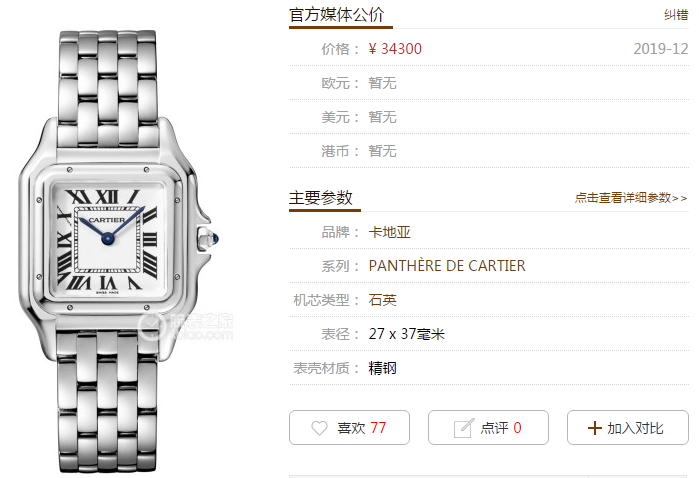The image size is (699, 478).
Task: Open the 点评 0 review button
Action: (488, 428)
